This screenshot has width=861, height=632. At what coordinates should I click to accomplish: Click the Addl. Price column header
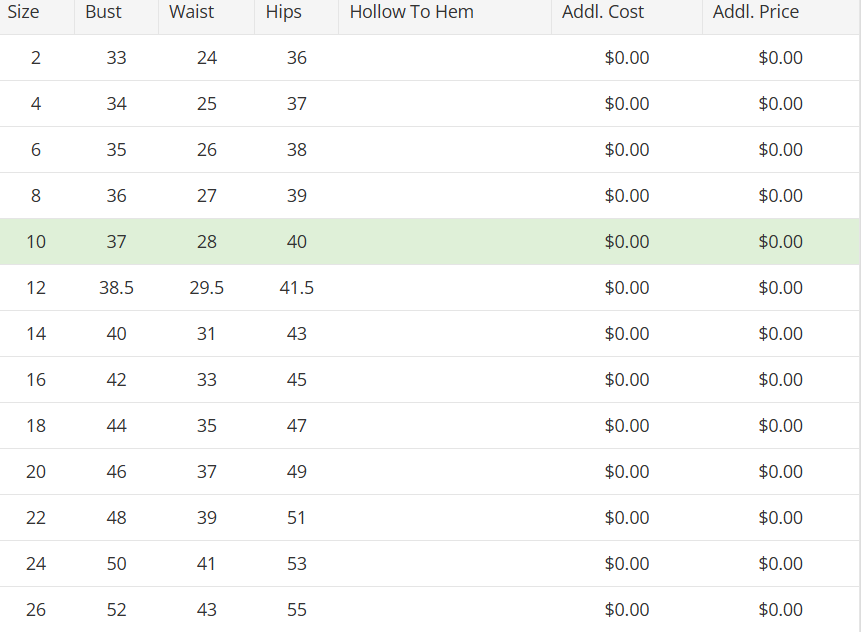(x=756, y=13)
